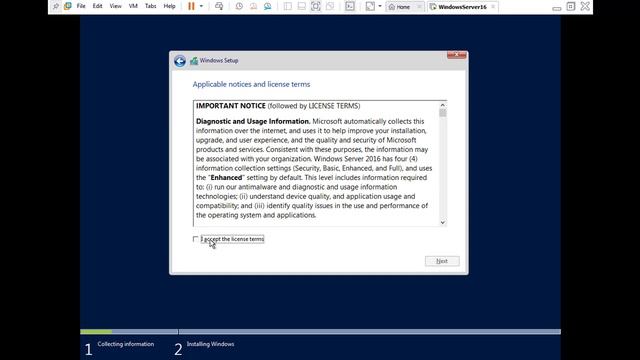Enter full screen mode icon

[x=316, y=6]
